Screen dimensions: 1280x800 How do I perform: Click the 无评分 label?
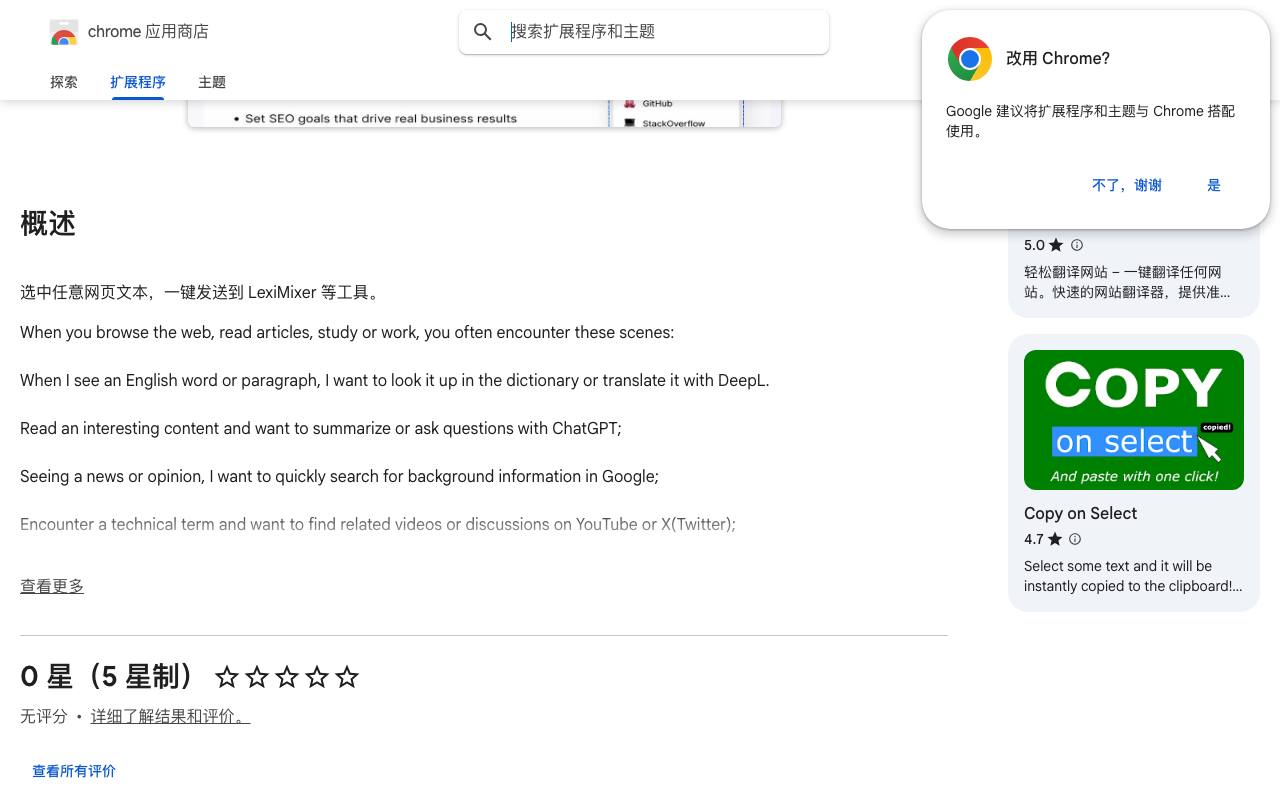pyautogui.click(x=44, y=716)
